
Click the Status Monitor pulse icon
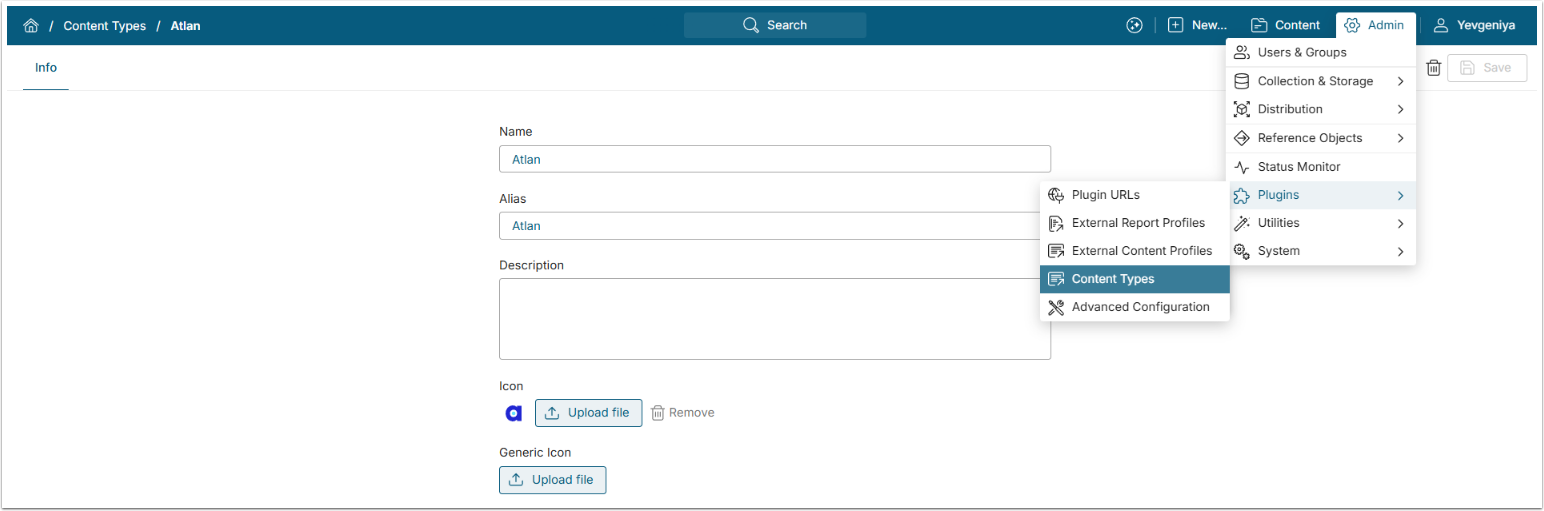coord(1242,167)
